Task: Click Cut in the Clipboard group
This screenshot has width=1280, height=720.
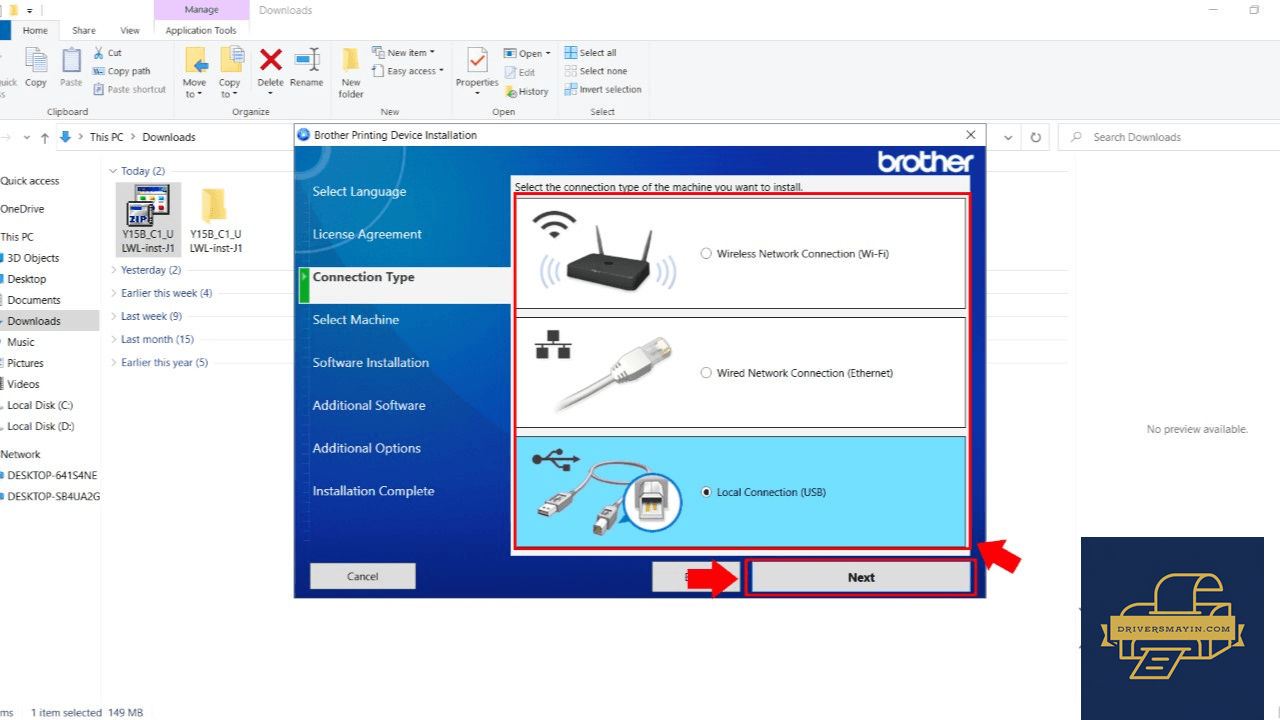Action: pos(107,53)
